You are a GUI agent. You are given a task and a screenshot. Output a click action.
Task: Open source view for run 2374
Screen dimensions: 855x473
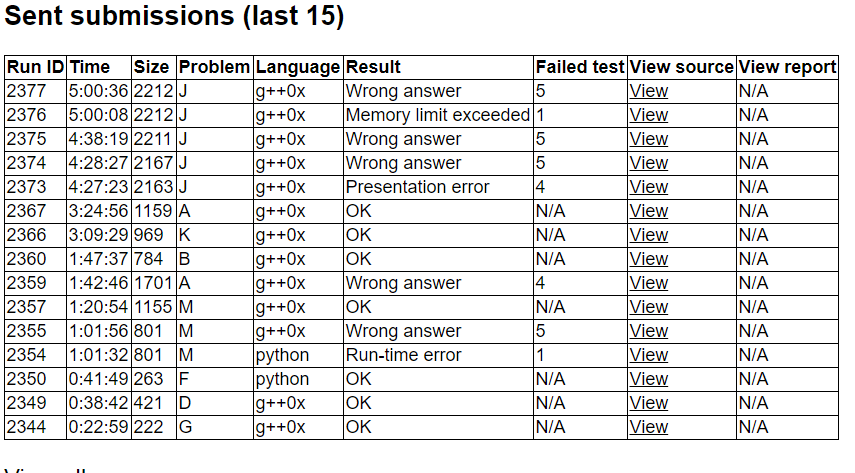tap(648, 163)
